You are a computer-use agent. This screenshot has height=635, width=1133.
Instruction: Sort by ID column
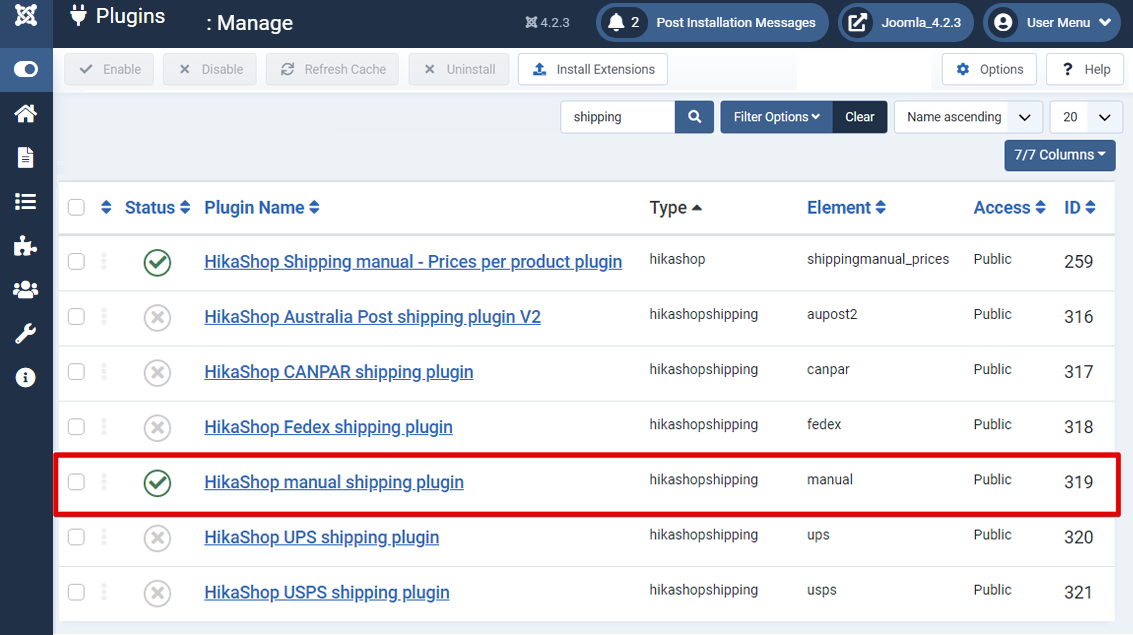click(1080, 207)
